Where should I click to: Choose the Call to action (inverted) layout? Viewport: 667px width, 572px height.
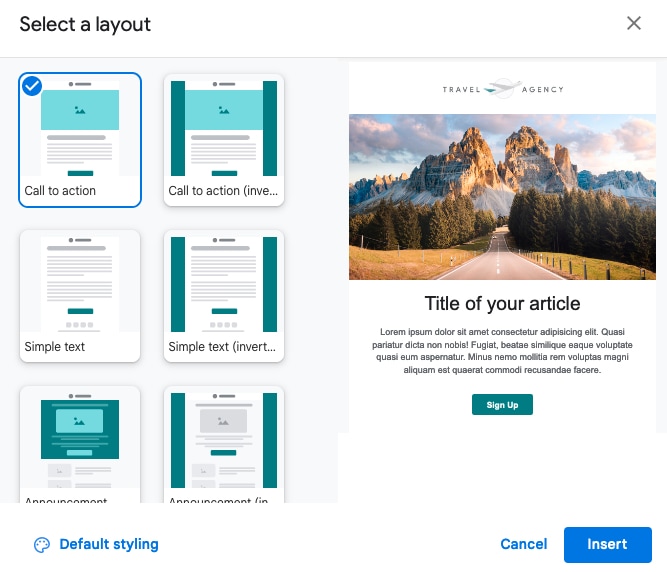(x=224, y=140)
